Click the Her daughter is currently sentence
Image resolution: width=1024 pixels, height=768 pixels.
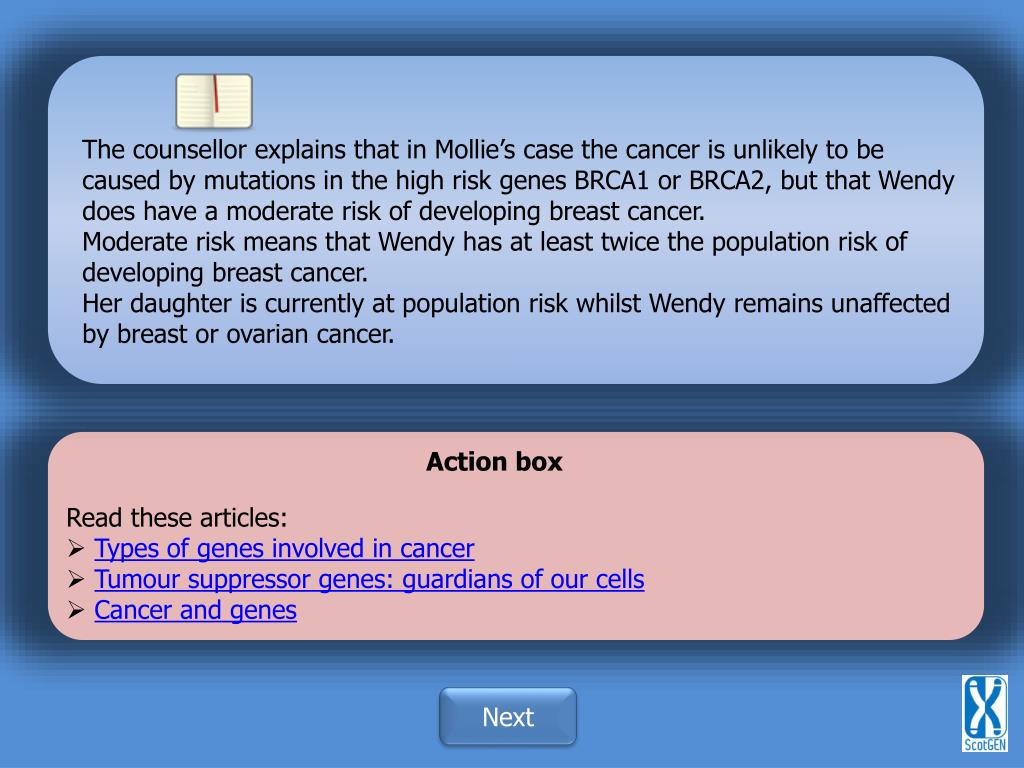(x=516, y=318)
